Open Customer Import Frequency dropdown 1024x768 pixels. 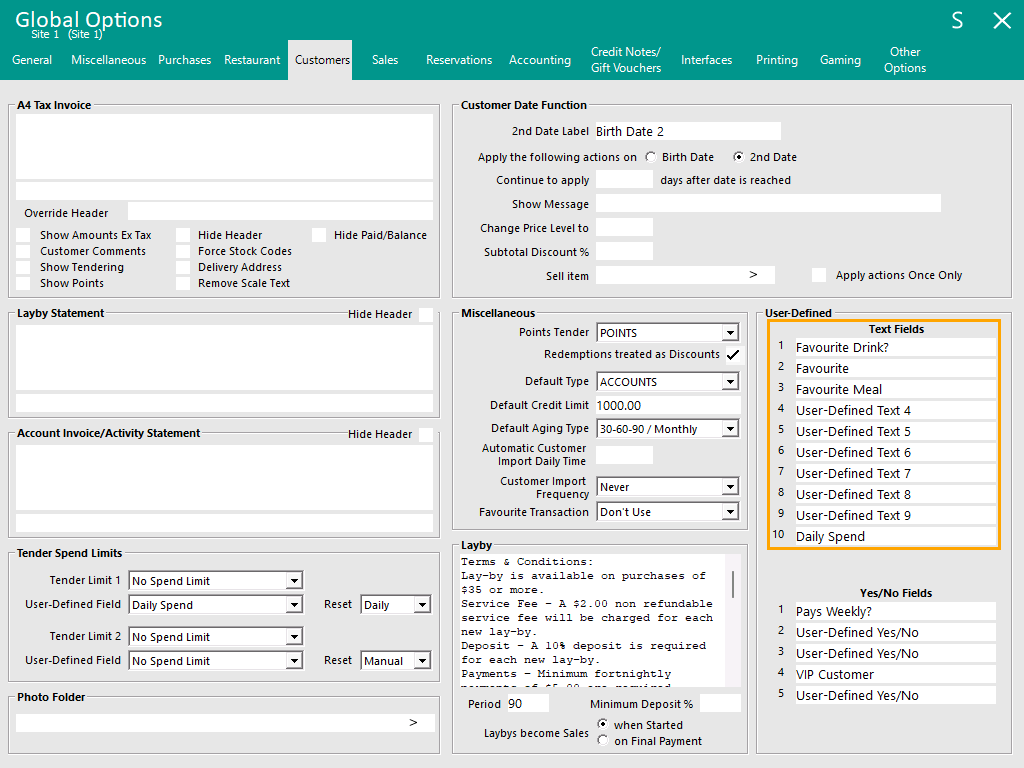tap(730, 488)
